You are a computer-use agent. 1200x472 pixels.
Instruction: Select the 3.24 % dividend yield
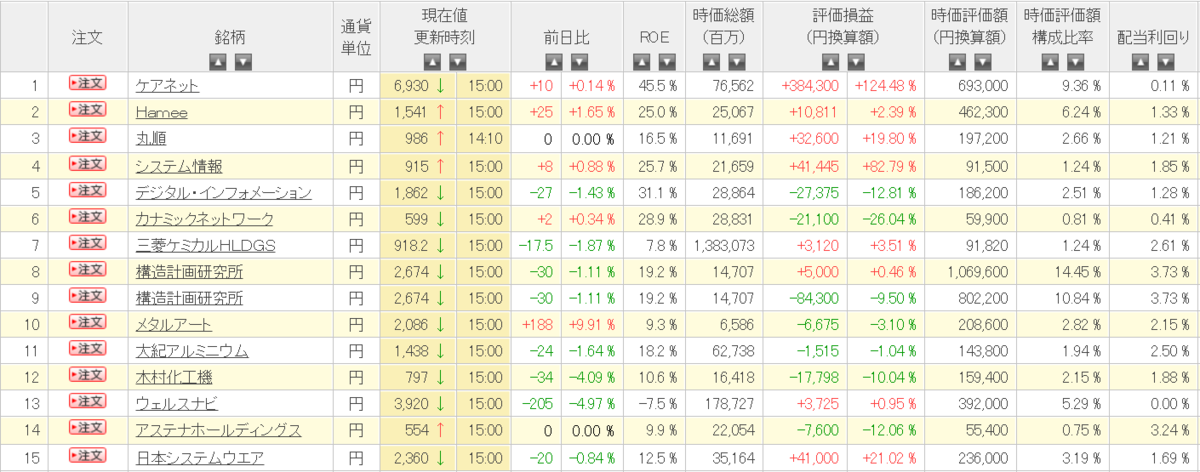[1170, 431]
